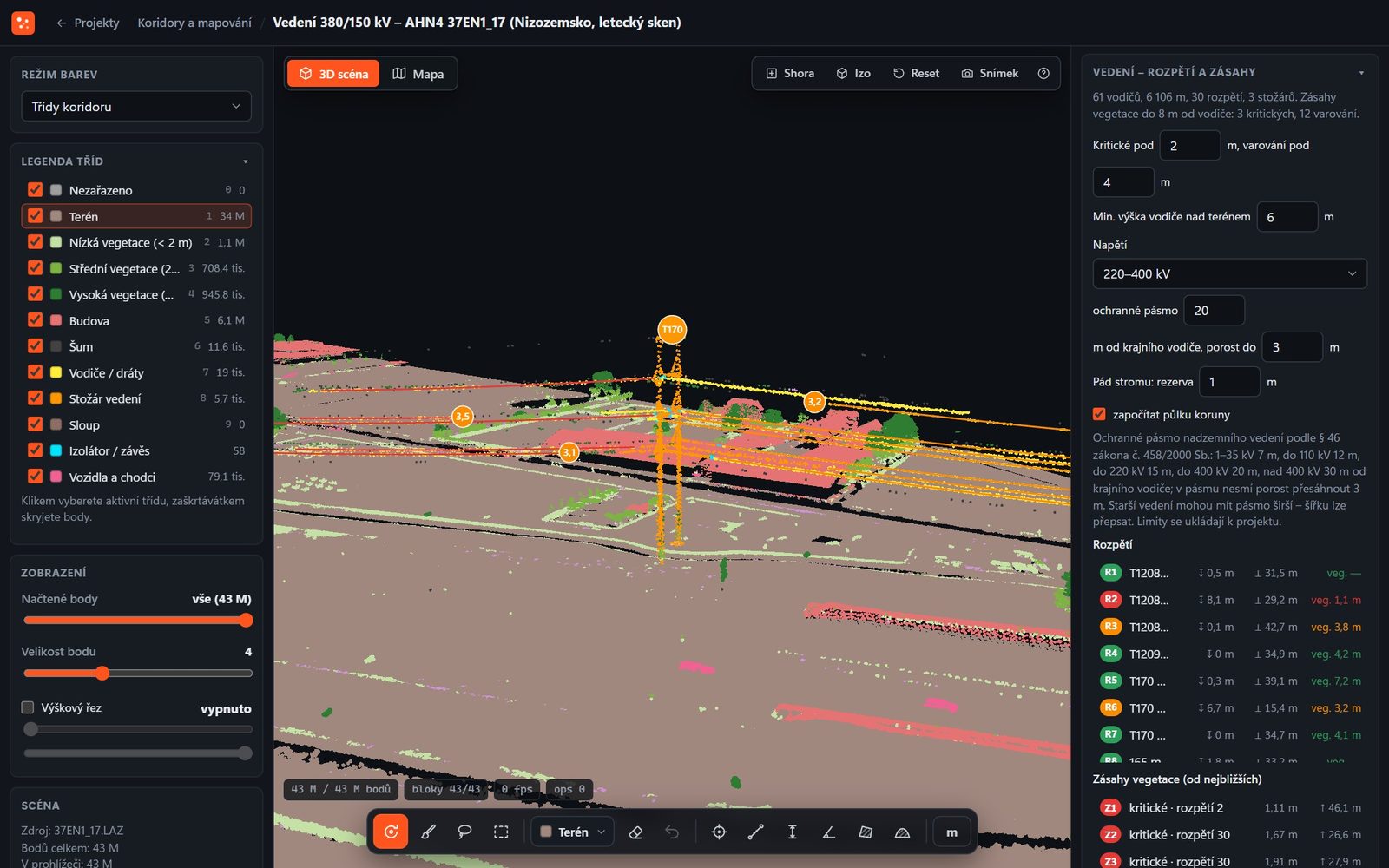Screen dimensions: 1389x868
Task: Uncheck the Budova class checkbox
Action: click(x=35, y=319)
